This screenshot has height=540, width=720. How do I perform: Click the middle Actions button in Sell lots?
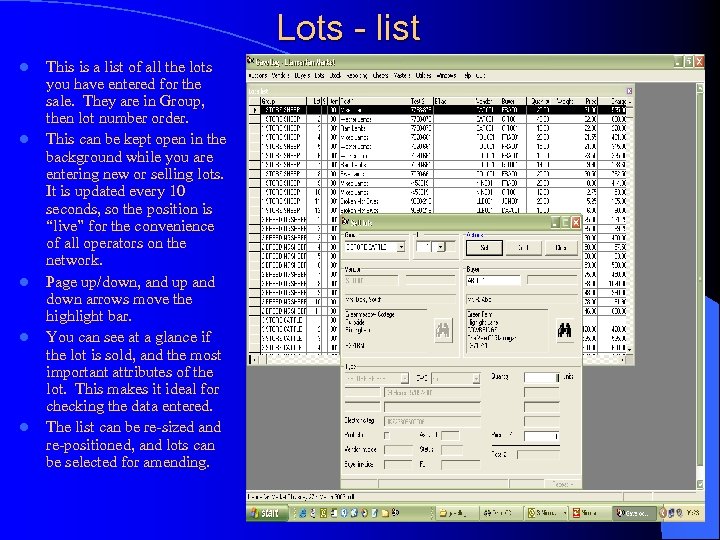pos(523,248)
